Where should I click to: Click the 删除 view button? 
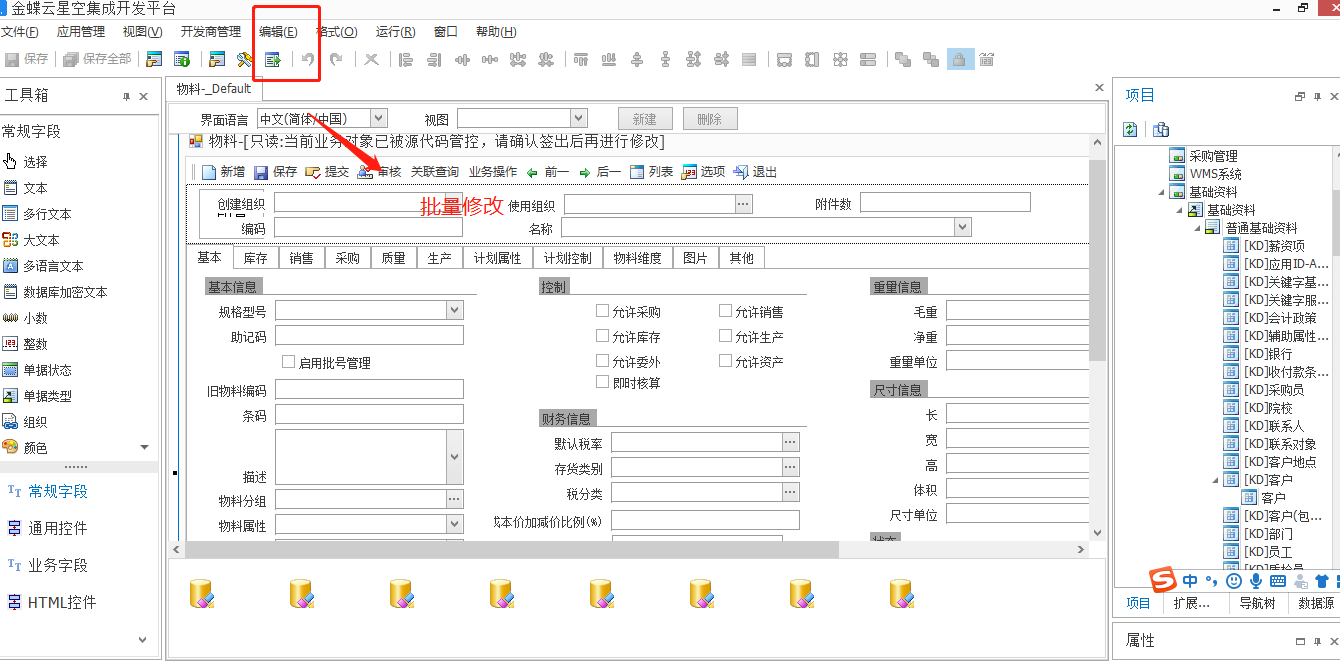709,119
